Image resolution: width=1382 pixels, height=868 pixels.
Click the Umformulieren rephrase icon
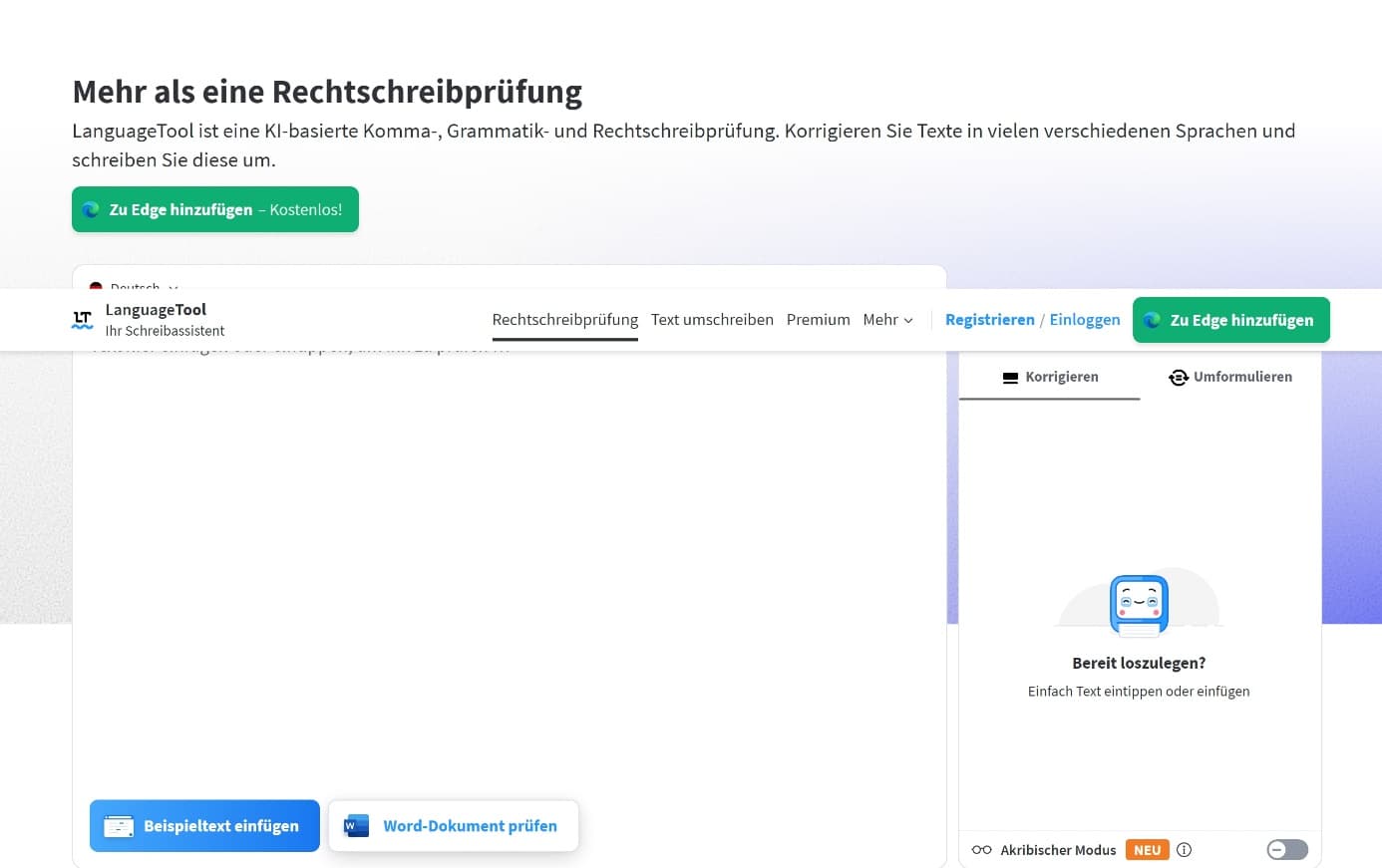(1178, 377)
